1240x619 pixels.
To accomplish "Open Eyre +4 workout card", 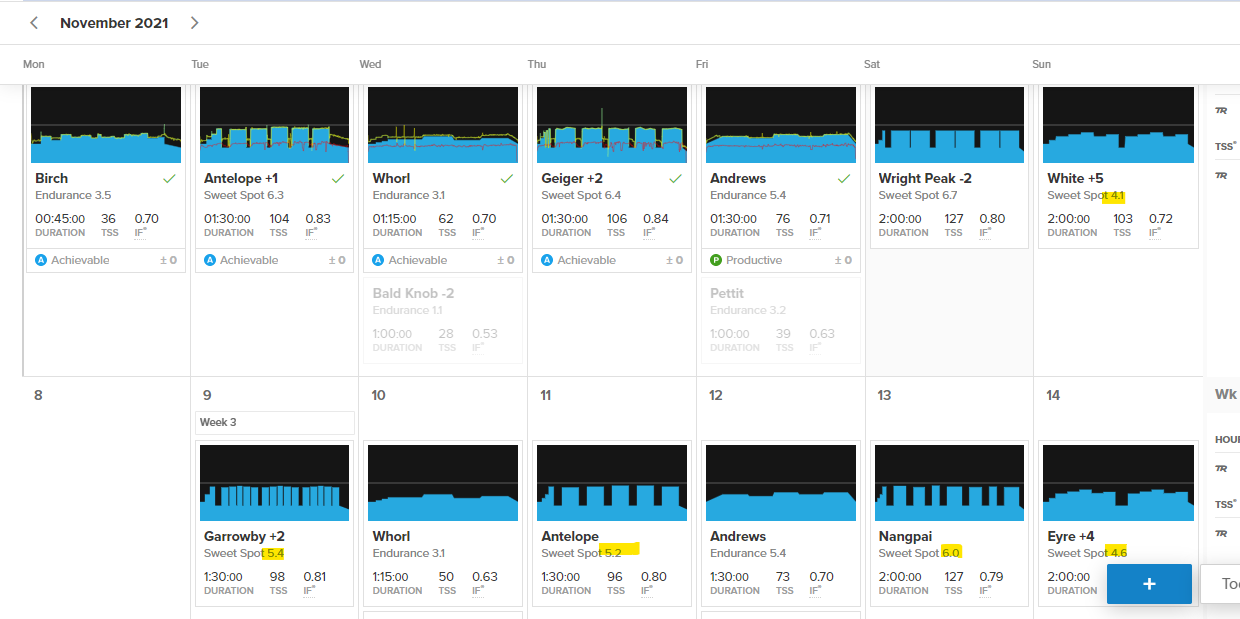I will point(1118,523).
